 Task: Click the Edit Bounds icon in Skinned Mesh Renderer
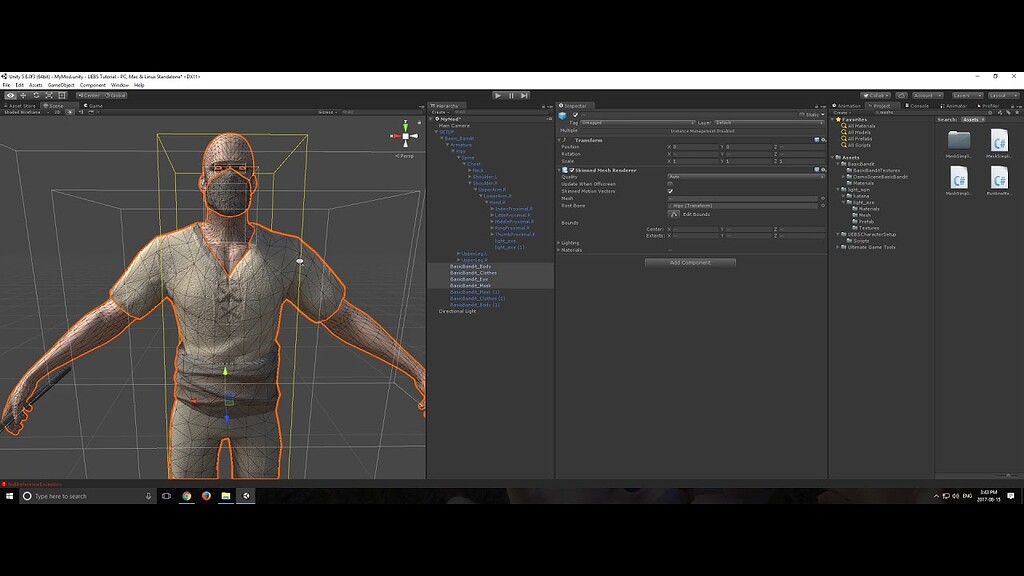point(675,214)
